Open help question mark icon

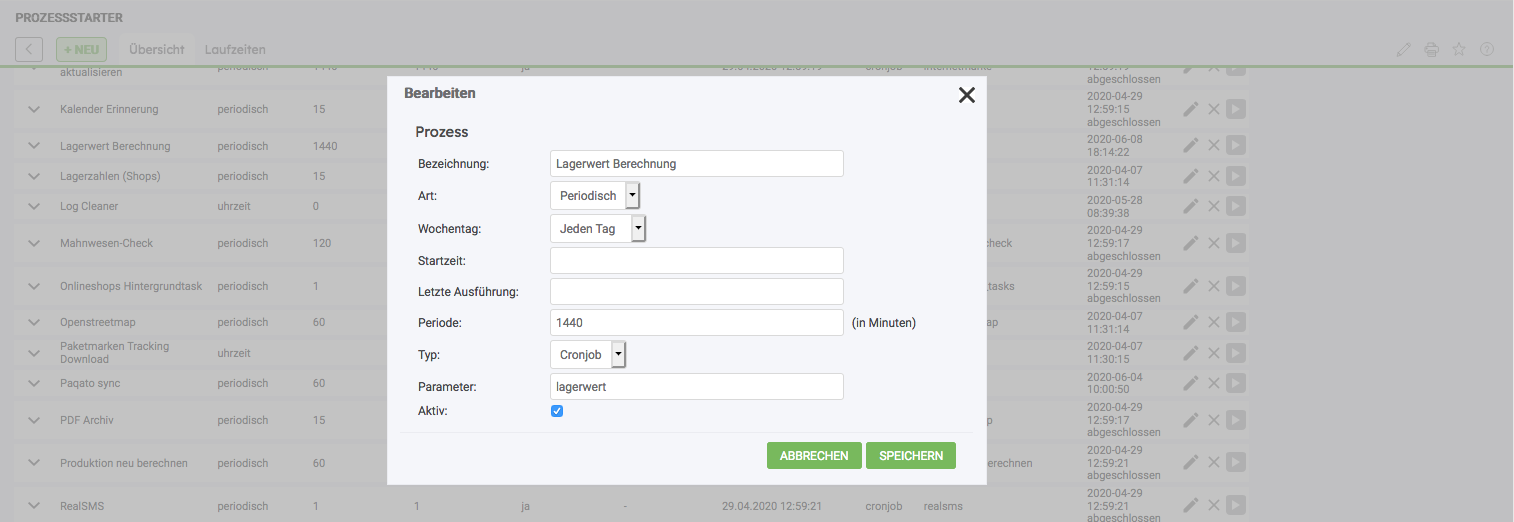coord(1487,49)
